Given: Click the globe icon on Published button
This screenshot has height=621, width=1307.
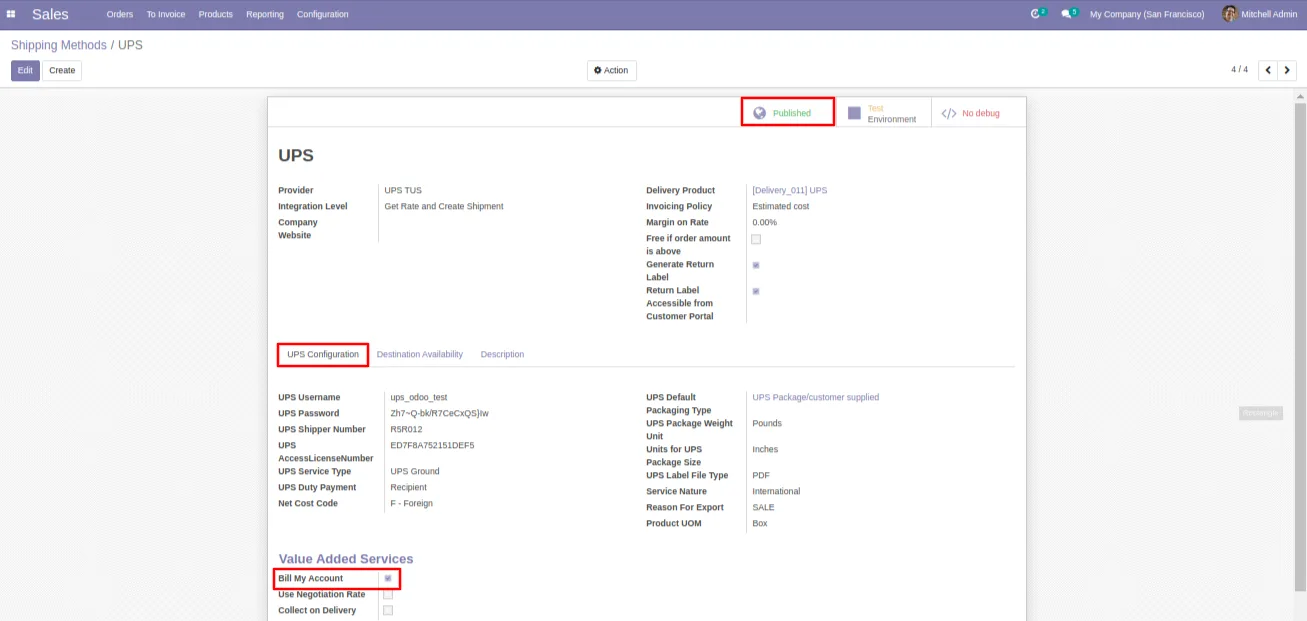Looking at the screenshot, I should tap(759, 113).
